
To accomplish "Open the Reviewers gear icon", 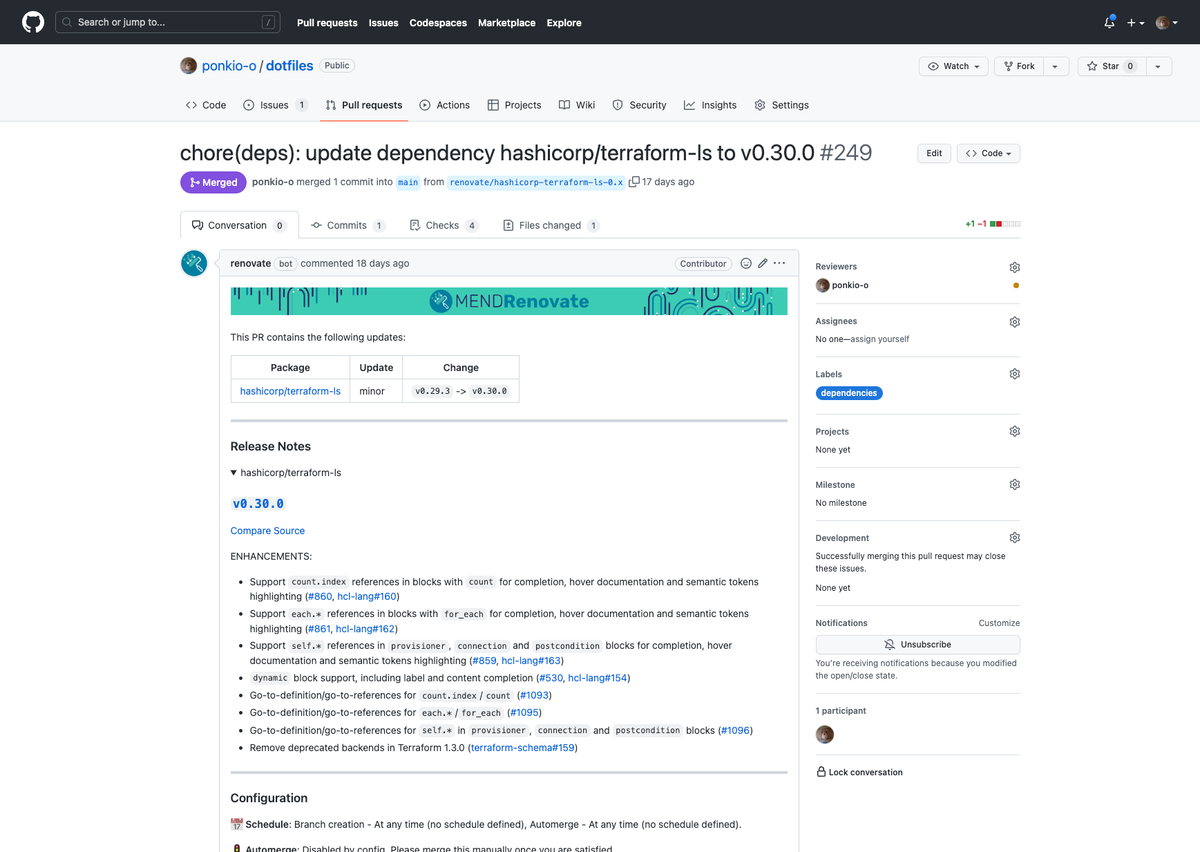I will pyautogui.click(x=1014, y=267).
